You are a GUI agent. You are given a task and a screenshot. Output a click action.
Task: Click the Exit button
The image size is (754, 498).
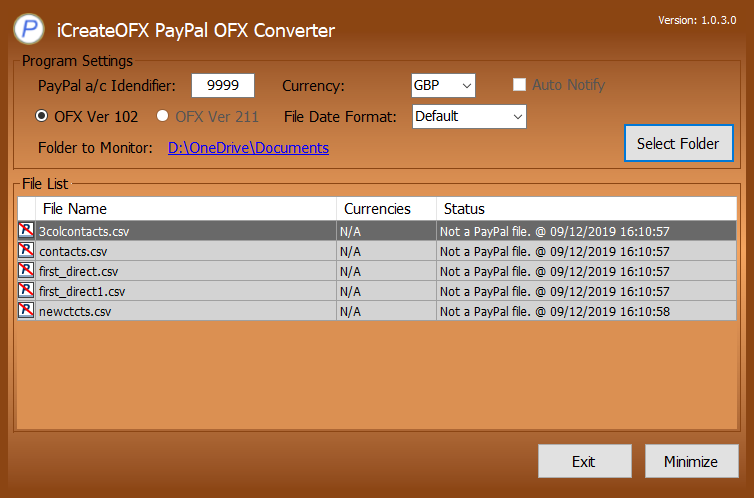pyautogui.click(x=584, y=461)
